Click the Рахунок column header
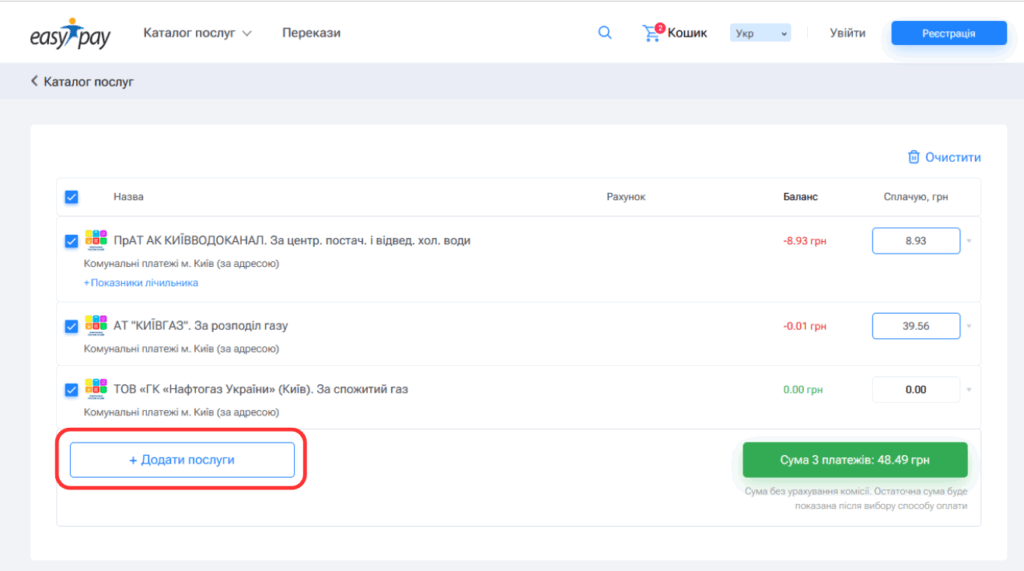 (626, 197)
